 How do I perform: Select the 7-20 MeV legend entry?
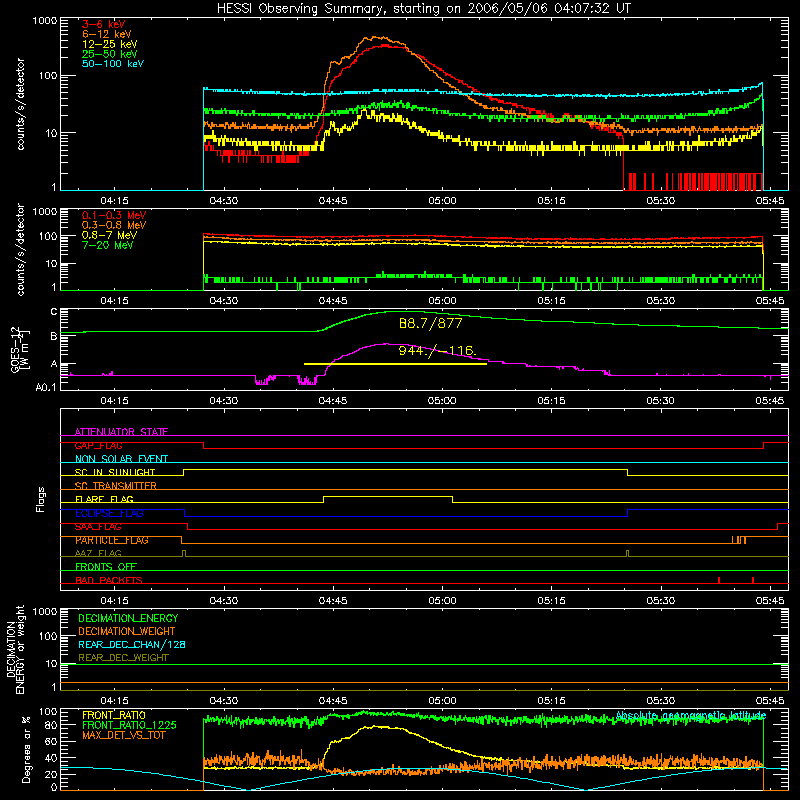pos(107,245)
